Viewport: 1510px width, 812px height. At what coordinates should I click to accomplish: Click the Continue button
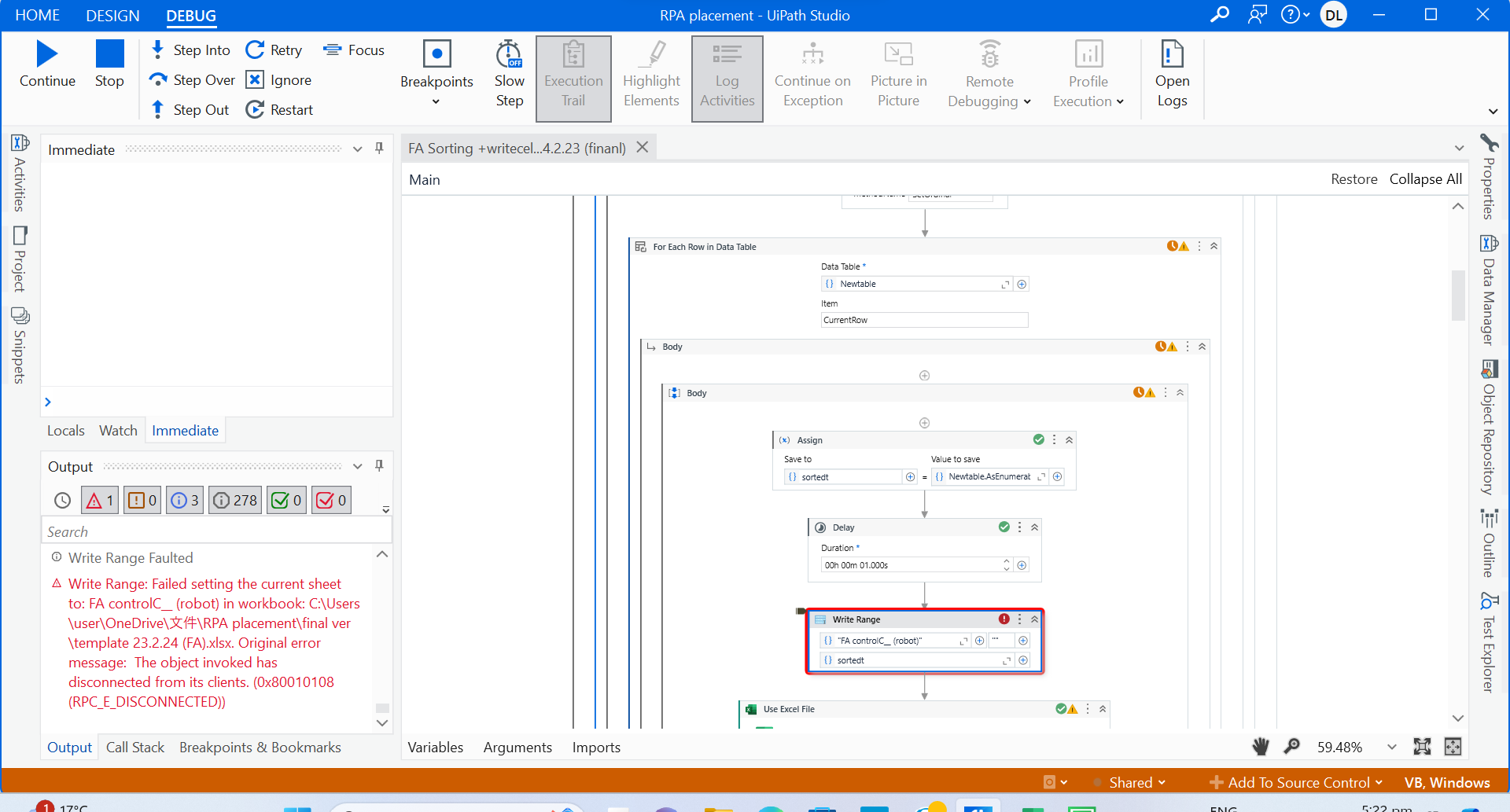tap(47, 63)
